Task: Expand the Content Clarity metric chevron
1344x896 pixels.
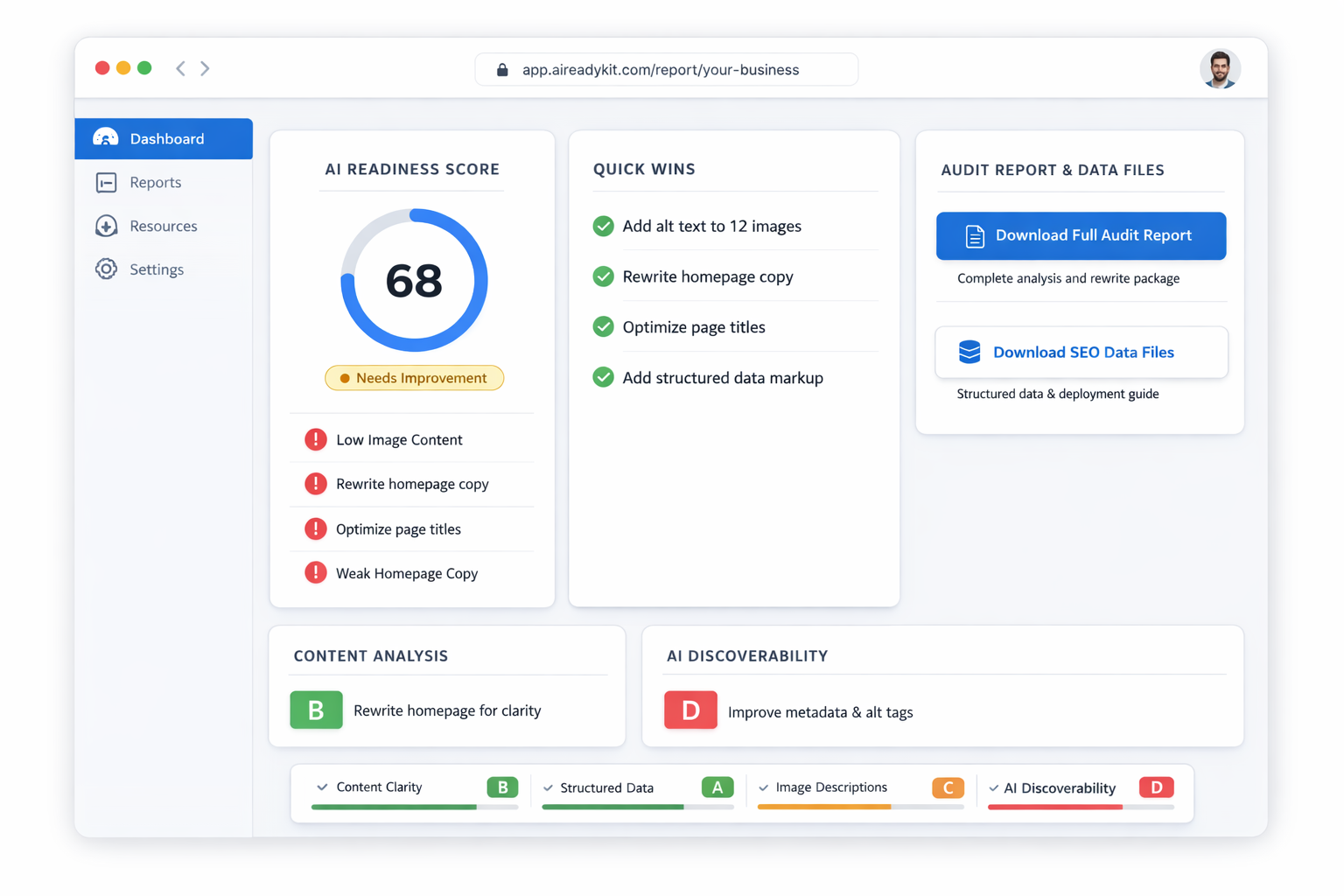Action: coord(321,787)
